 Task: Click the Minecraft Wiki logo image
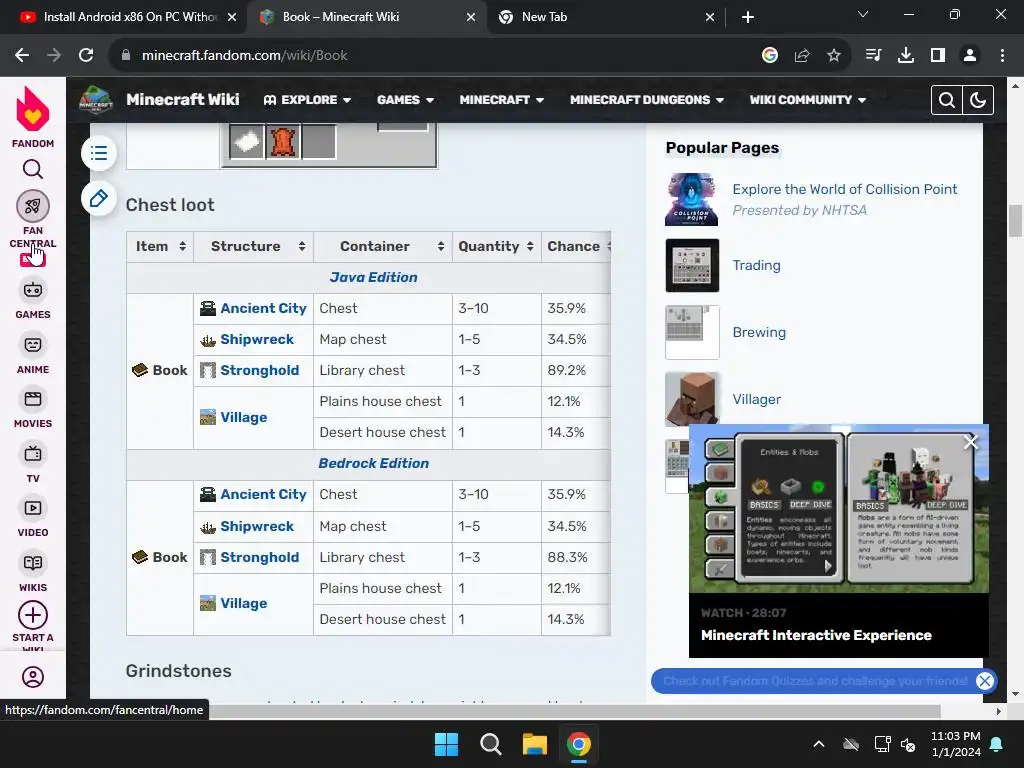[96, 99]
